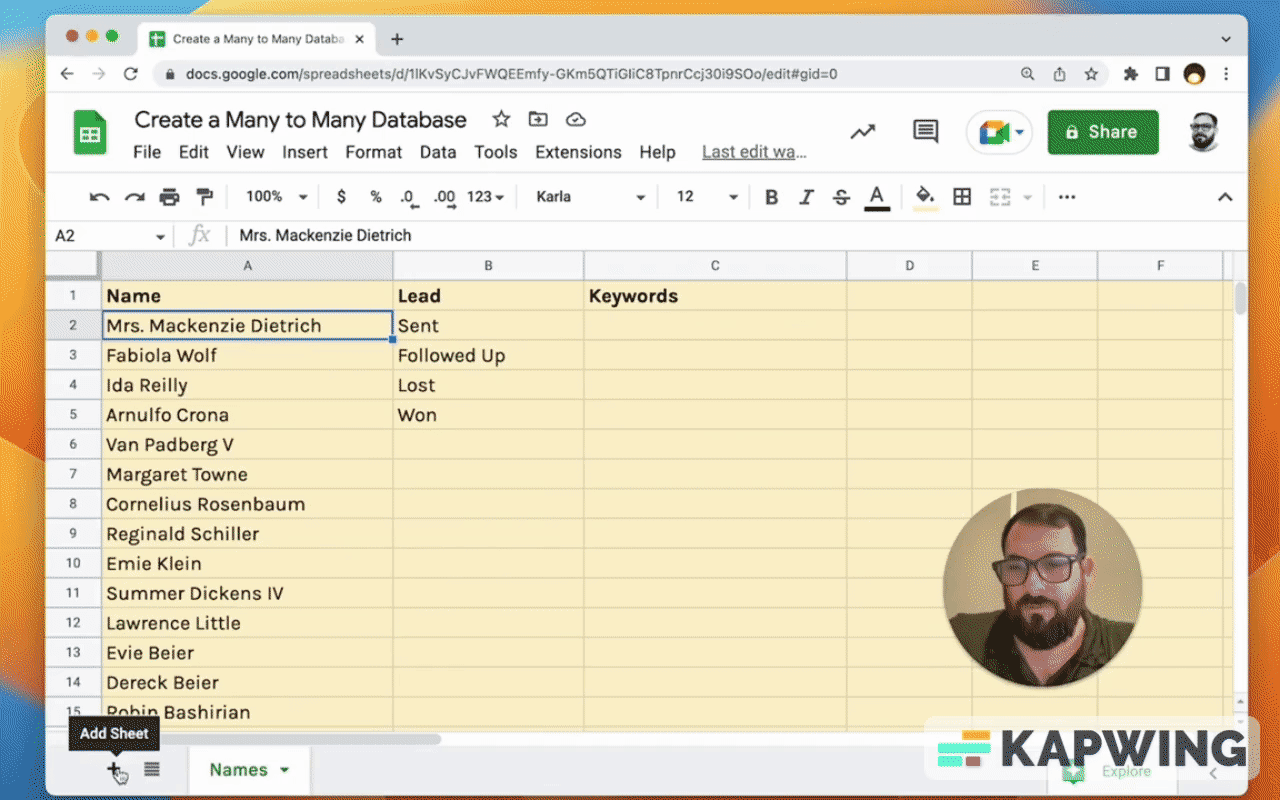The image size is (1280, 800).
Task: Open the Insert menu
Action: [x=305, y=152]
